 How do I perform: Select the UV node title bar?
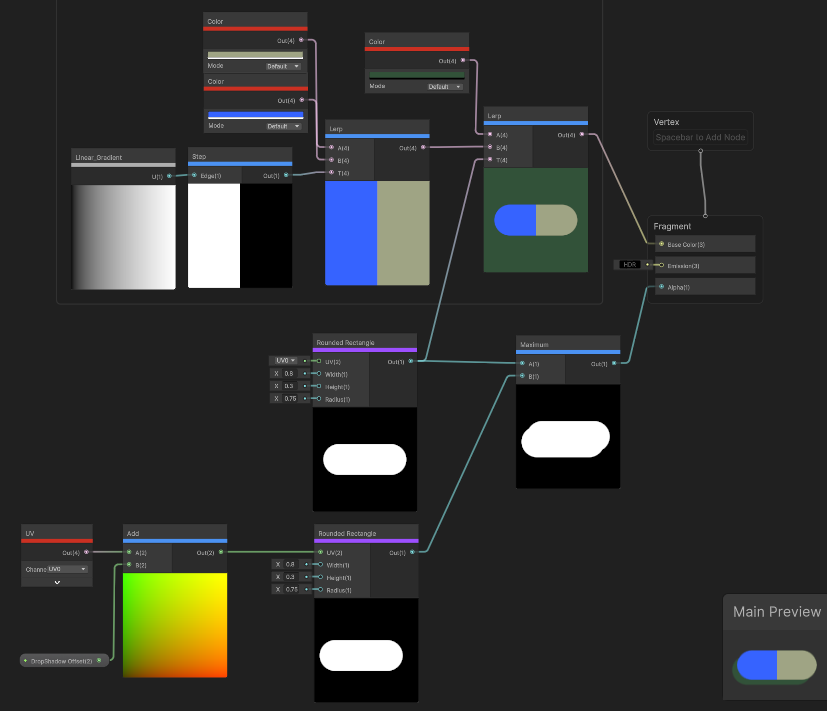pos(57,533)
